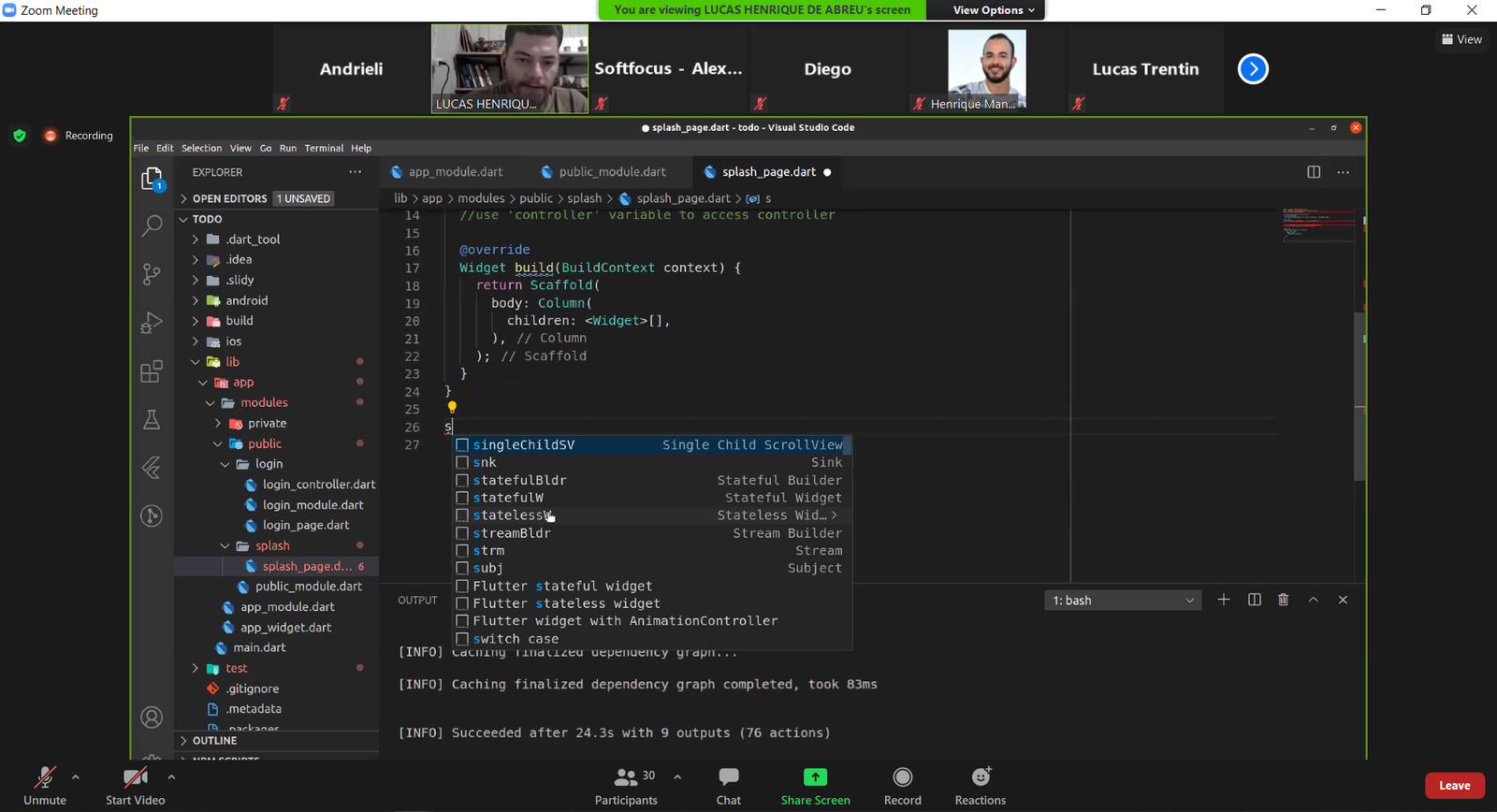Select statefulW snippet suggestion
The image size is (1497, 812).
point(508,498)
